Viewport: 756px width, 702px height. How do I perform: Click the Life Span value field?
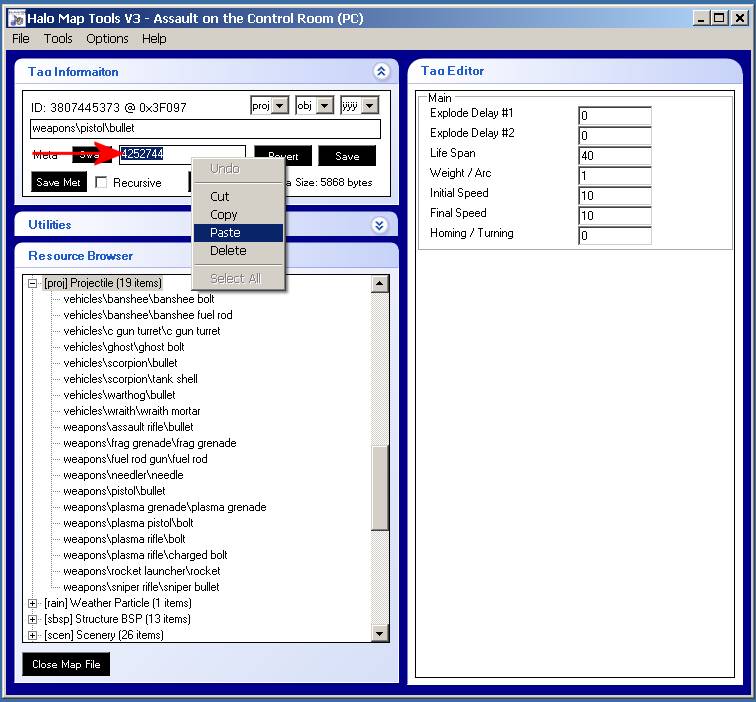(x=615, y=156)
